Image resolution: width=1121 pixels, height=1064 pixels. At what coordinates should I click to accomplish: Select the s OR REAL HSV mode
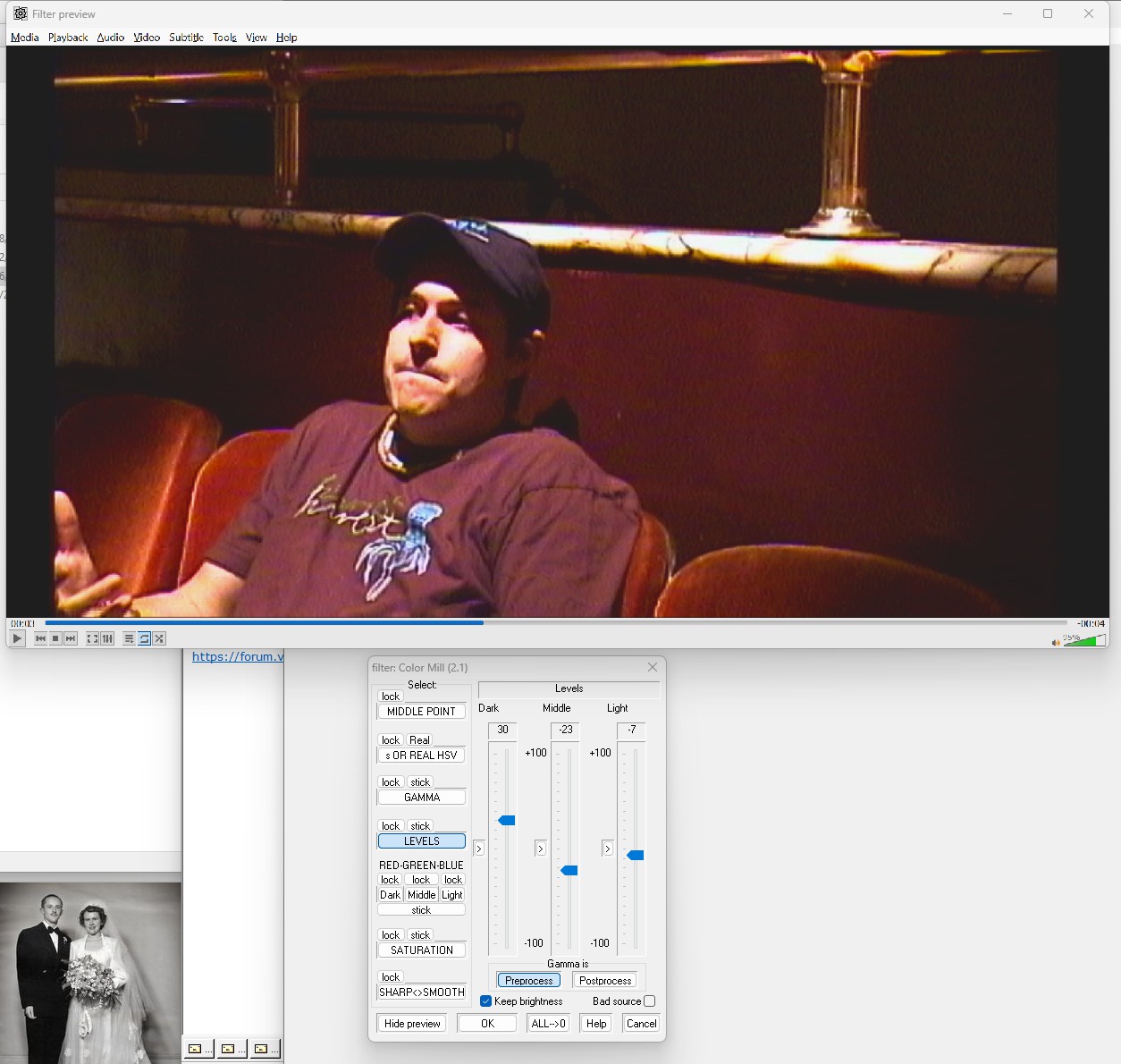pyautogui.click(x=421, y=756)
